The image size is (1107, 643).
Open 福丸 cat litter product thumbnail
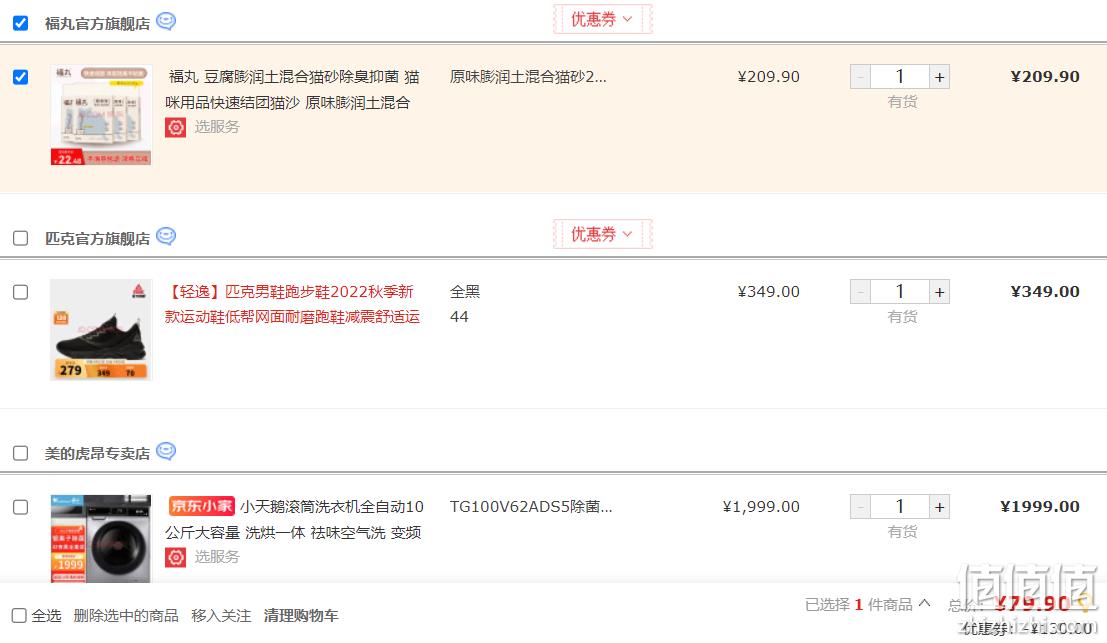point(101,115)
